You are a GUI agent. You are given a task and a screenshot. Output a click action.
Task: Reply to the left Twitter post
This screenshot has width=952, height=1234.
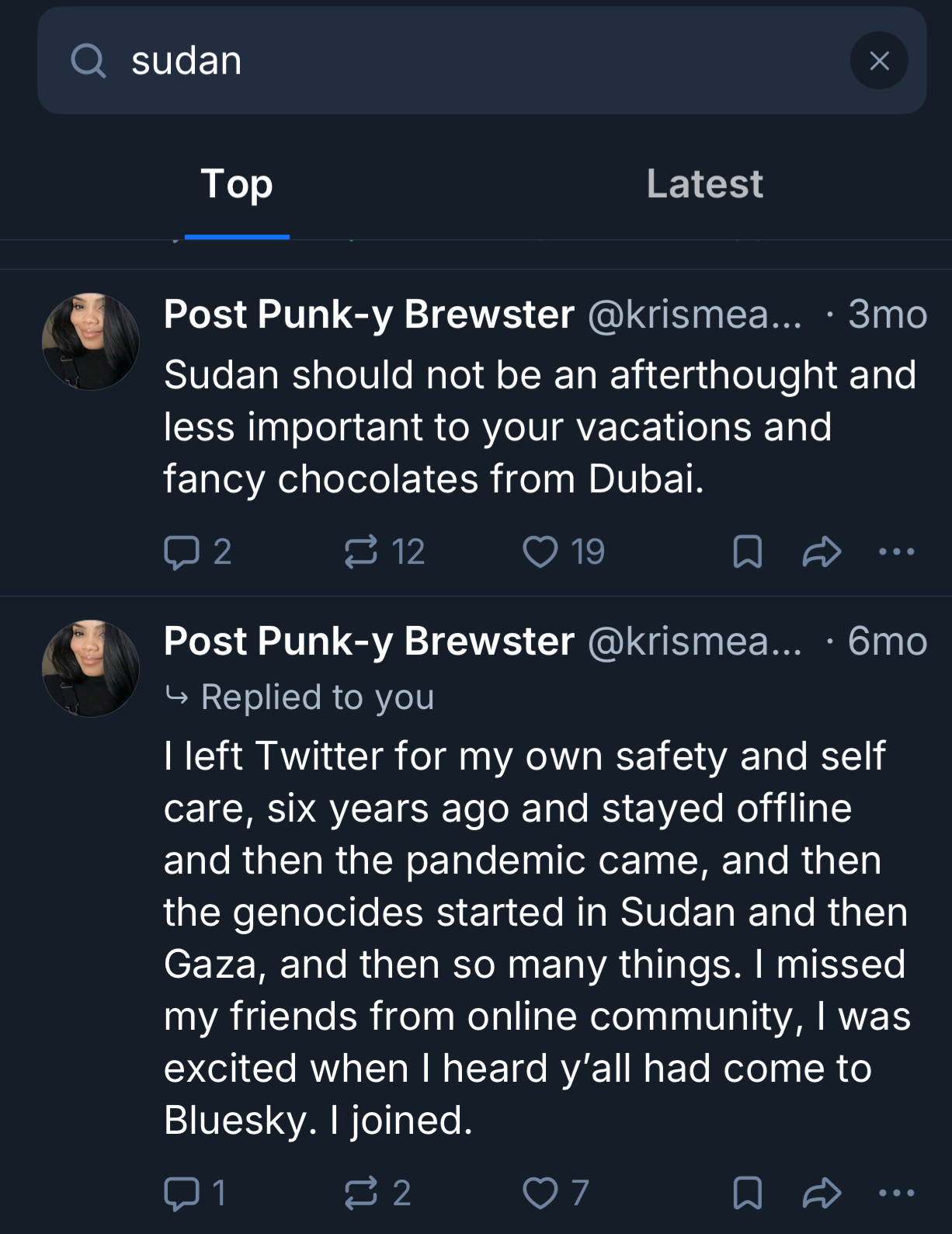(x=182, y=1193)
